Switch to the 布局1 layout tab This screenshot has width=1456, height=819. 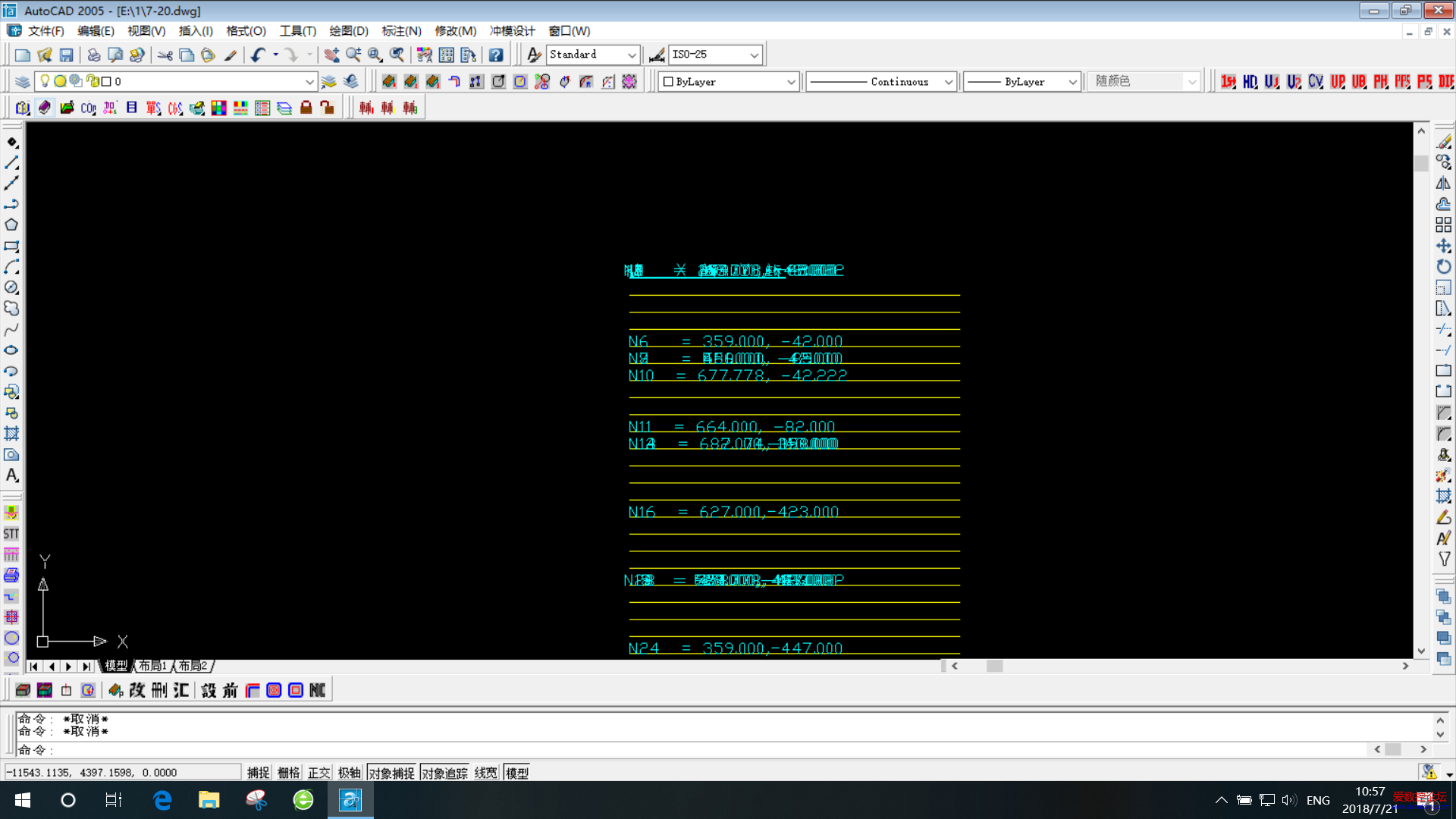[153, 666]
